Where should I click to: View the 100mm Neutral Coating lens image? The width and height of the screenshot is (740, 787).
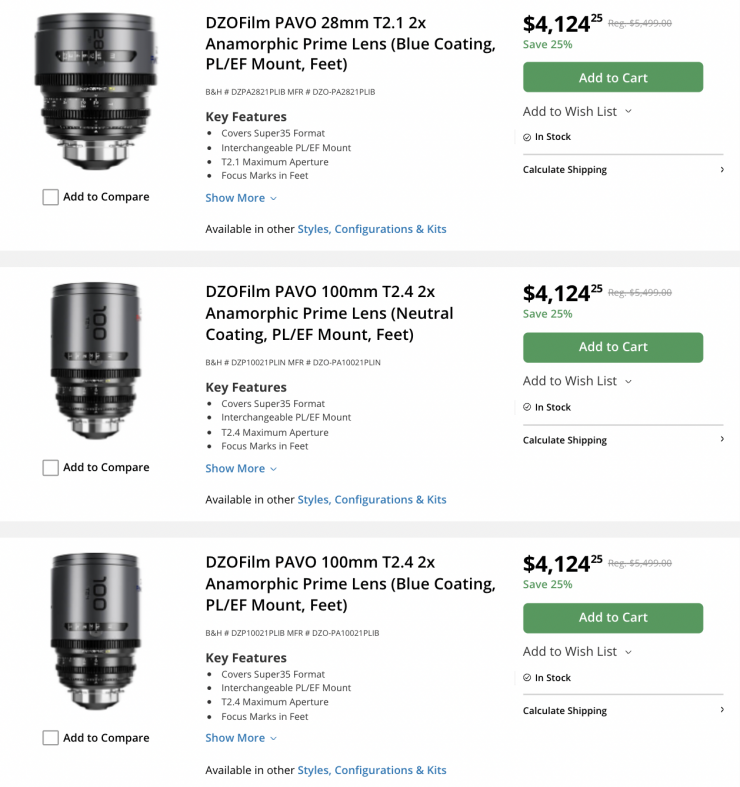(x=96, y=362)
